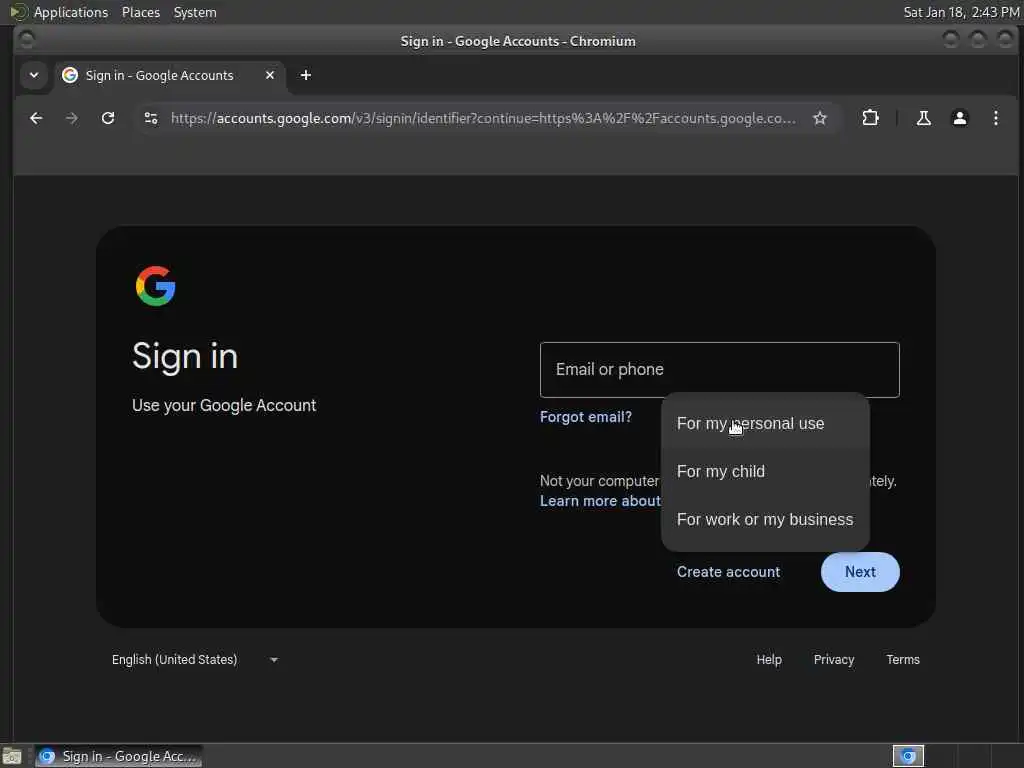The image size is (1024, 768).
Task: Open the Help link
Action: 769,660
